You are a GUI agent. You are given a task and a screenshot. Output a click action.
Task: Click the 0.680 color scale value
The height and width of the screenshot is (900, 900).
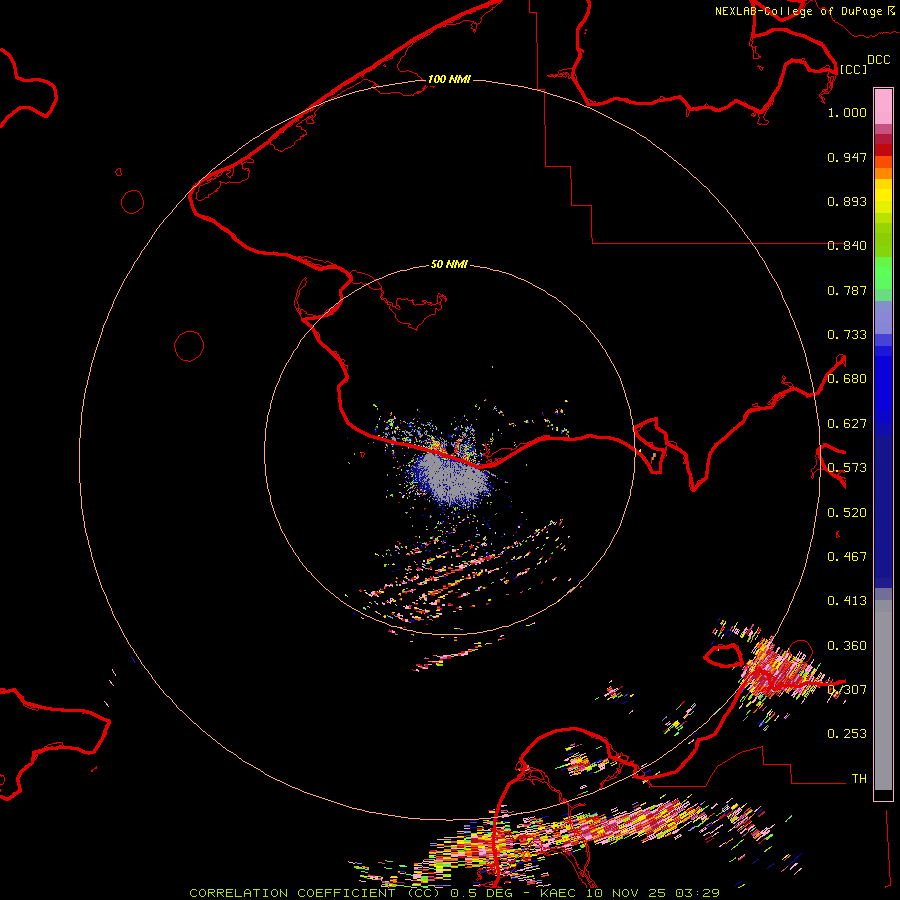tap(847, 379)
